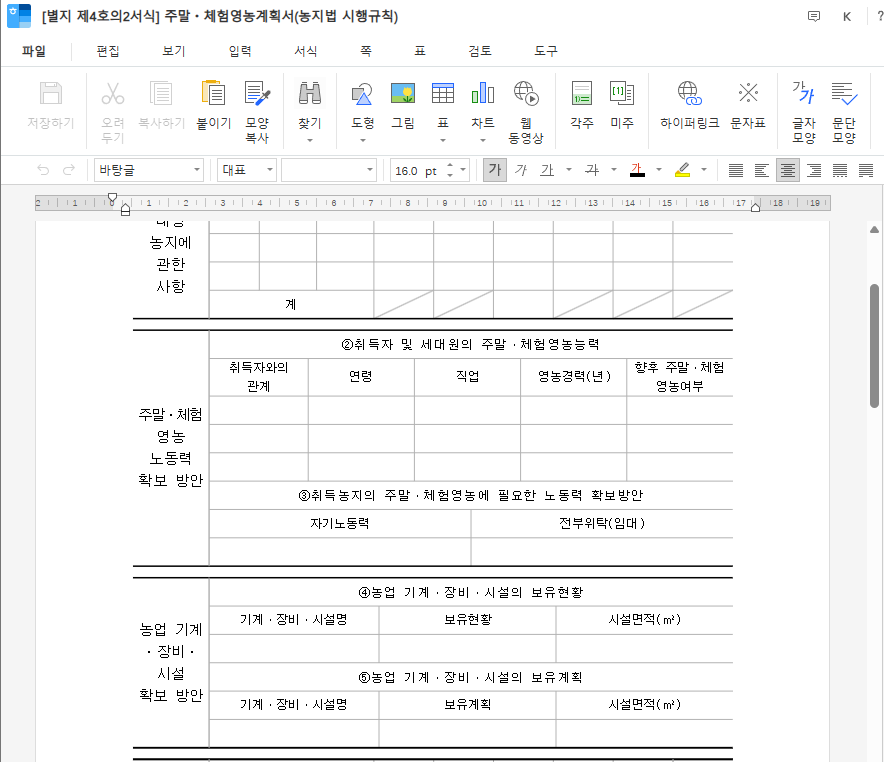This screenshot has width=884, height=762.
Task: Open the 검토 menu
Action: (480, 51)
